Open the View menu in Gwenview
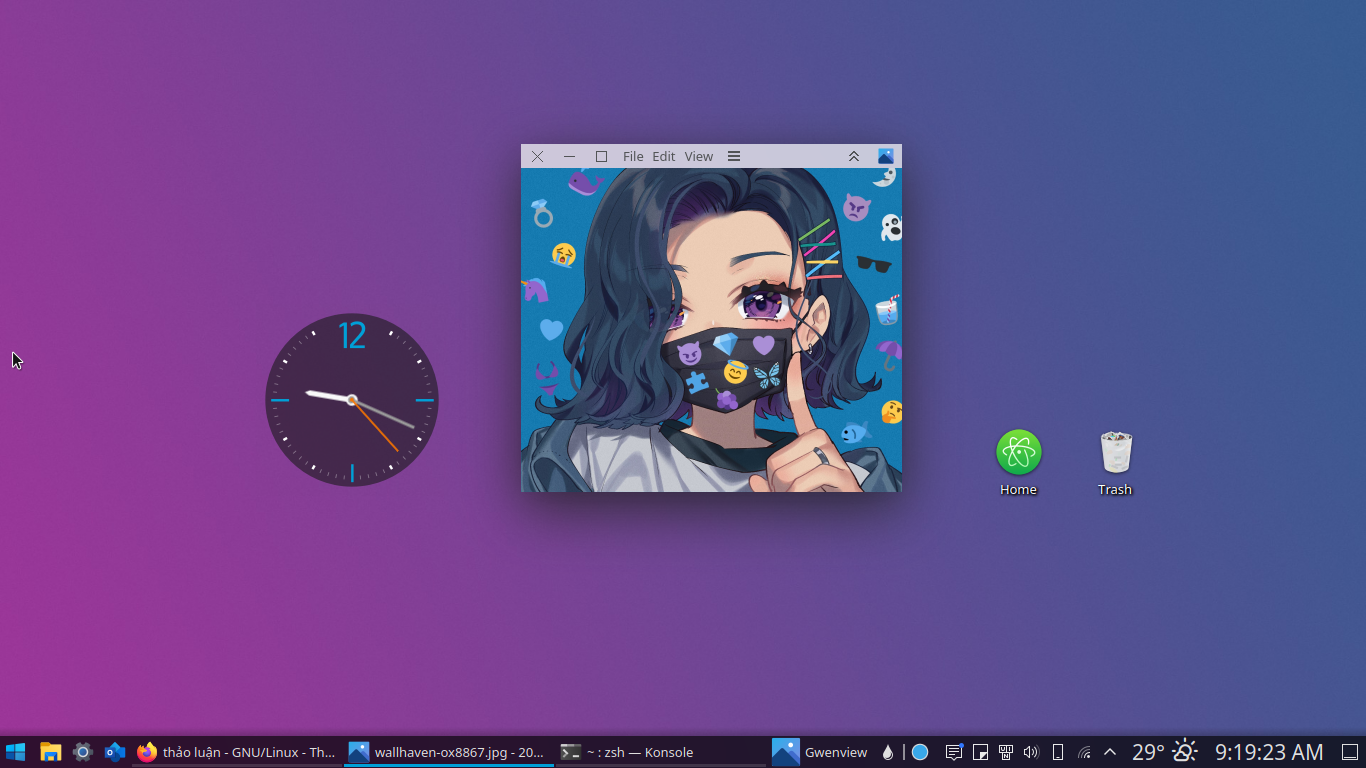1366x768 pixels. pyautogui.click(x=699, y=156)
